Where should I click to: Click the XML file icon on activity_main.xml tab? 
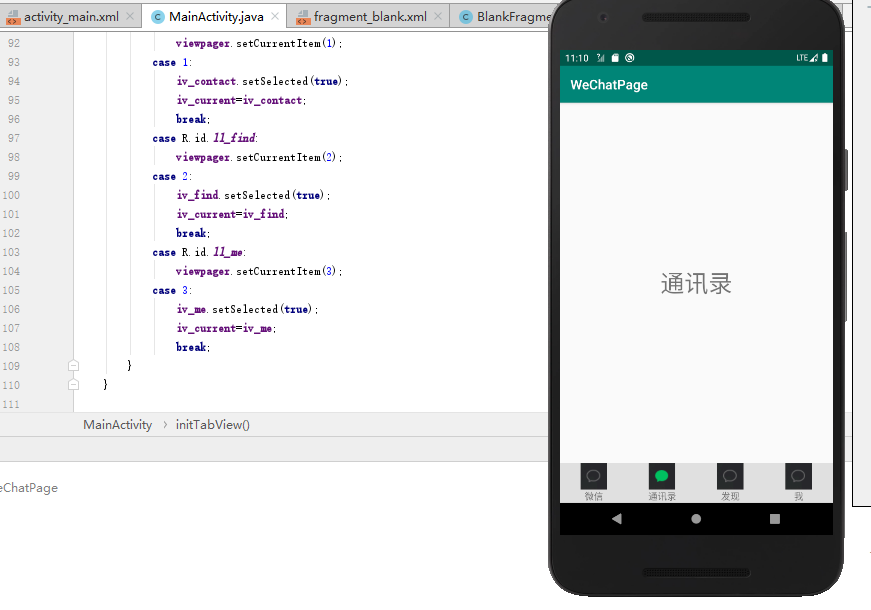tap(12, 17)
